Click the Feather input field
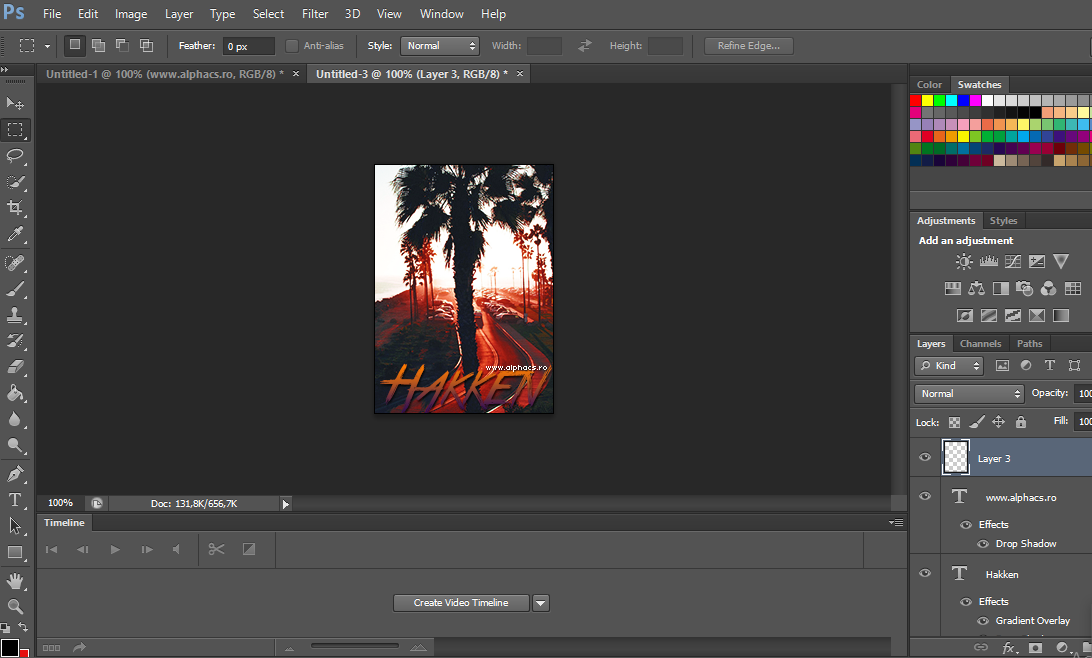Screen dimensions: 1092x658 tap(249, 46)
